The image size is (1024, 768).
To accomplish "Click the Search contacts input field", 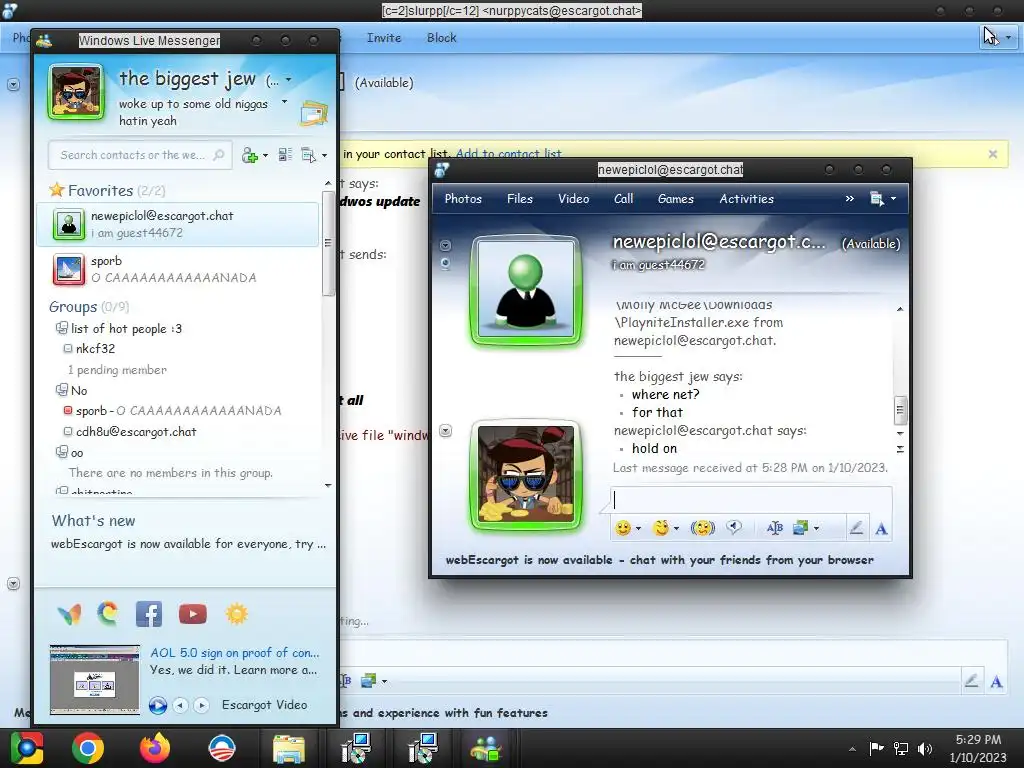I will click(140, 155).
